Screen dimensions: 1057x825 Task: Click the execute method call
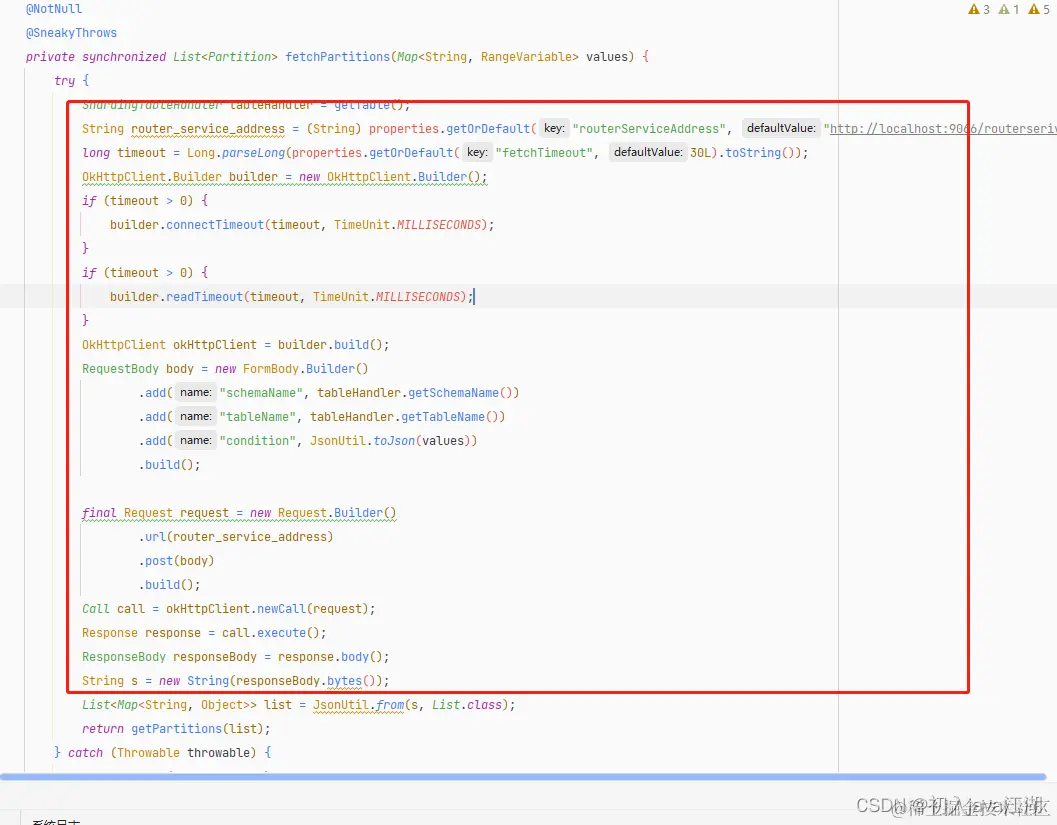tap(282, 633)
